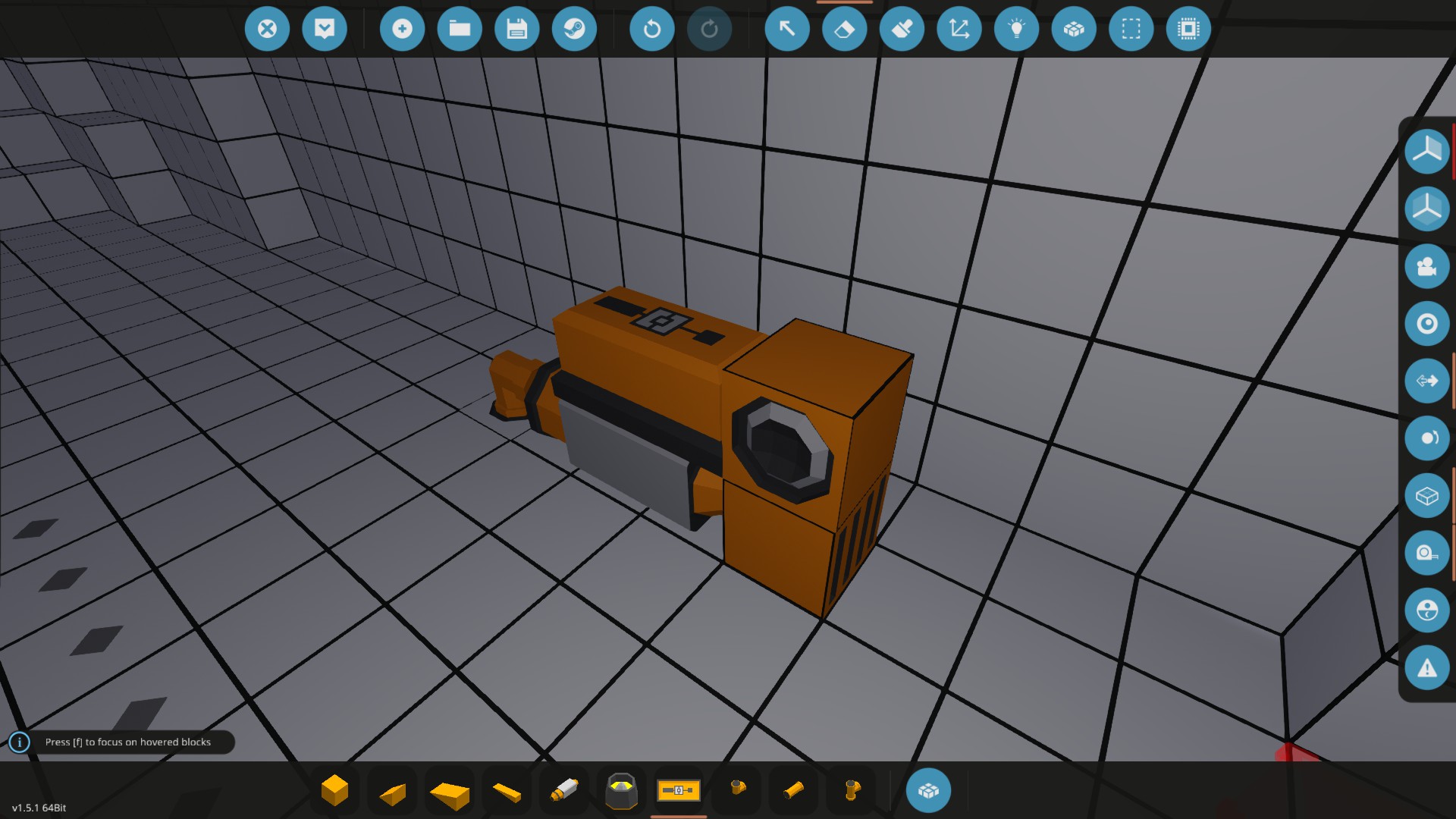Open the warning triangle panel
Viewport: 1456px width, 819px height.
coord(1426,668)
